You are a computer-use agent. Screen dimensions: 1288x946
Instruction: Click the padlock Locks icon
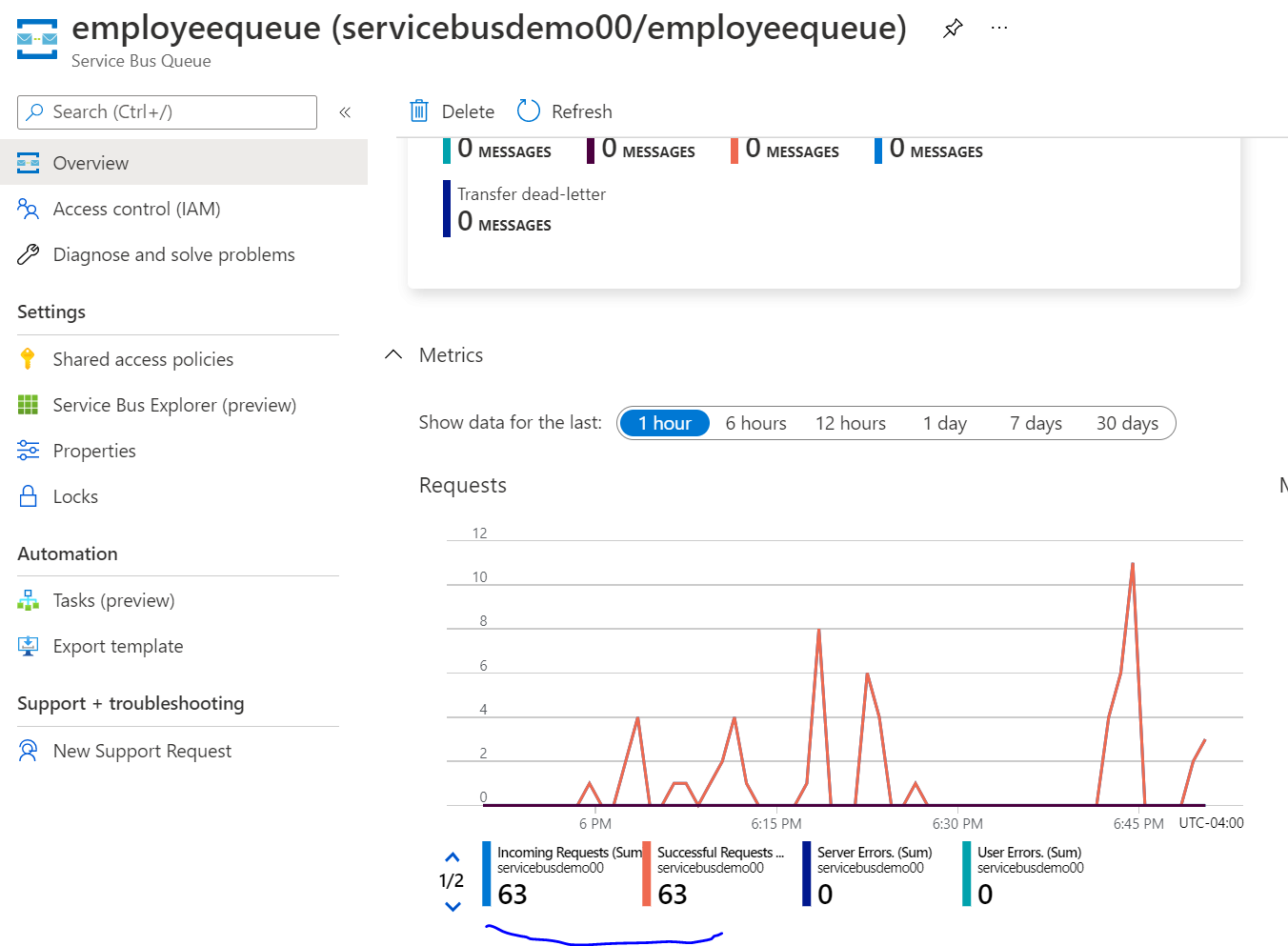click(x=29, y=496)
